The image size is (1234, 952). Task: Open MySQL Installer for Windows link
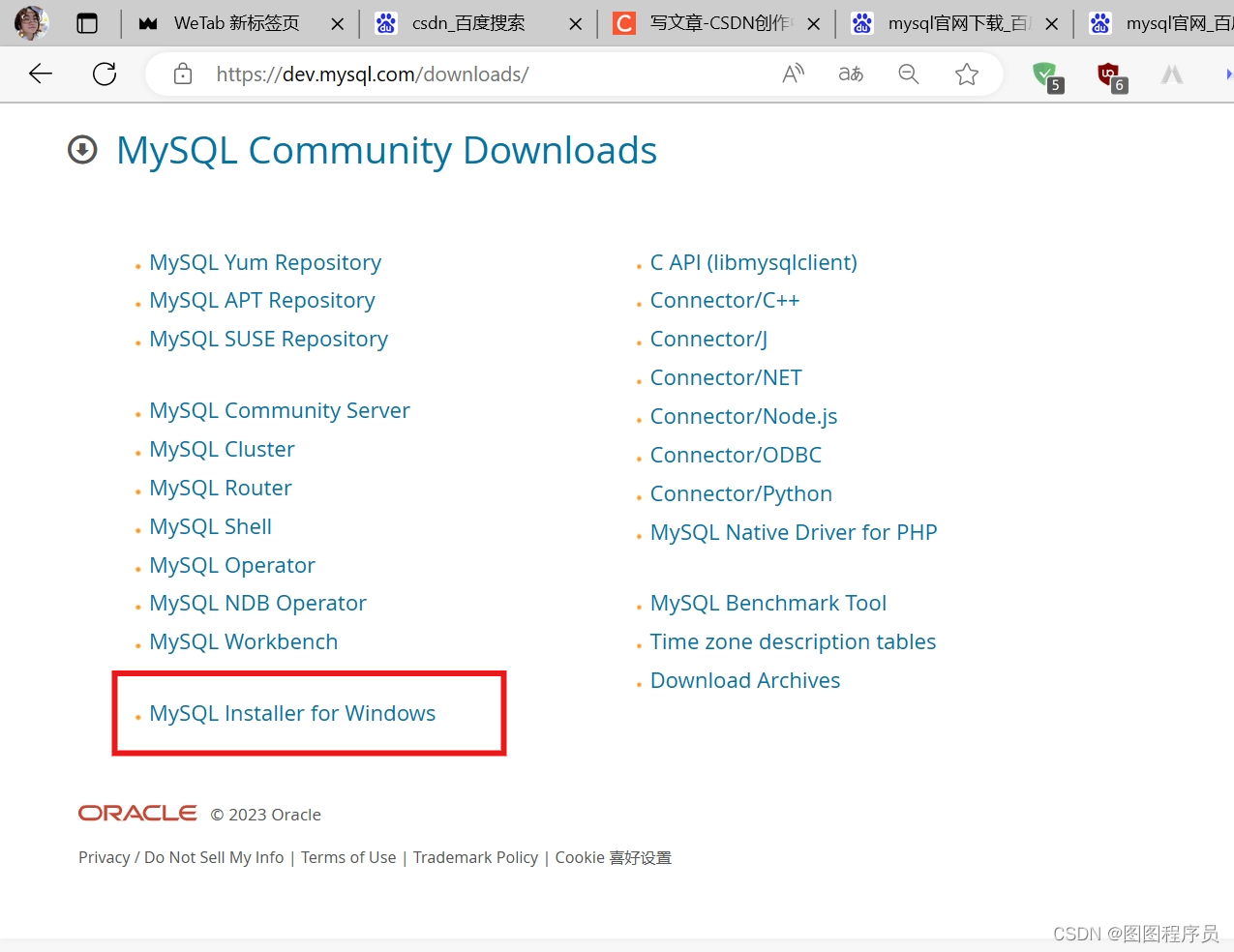(x=292, y=714)
